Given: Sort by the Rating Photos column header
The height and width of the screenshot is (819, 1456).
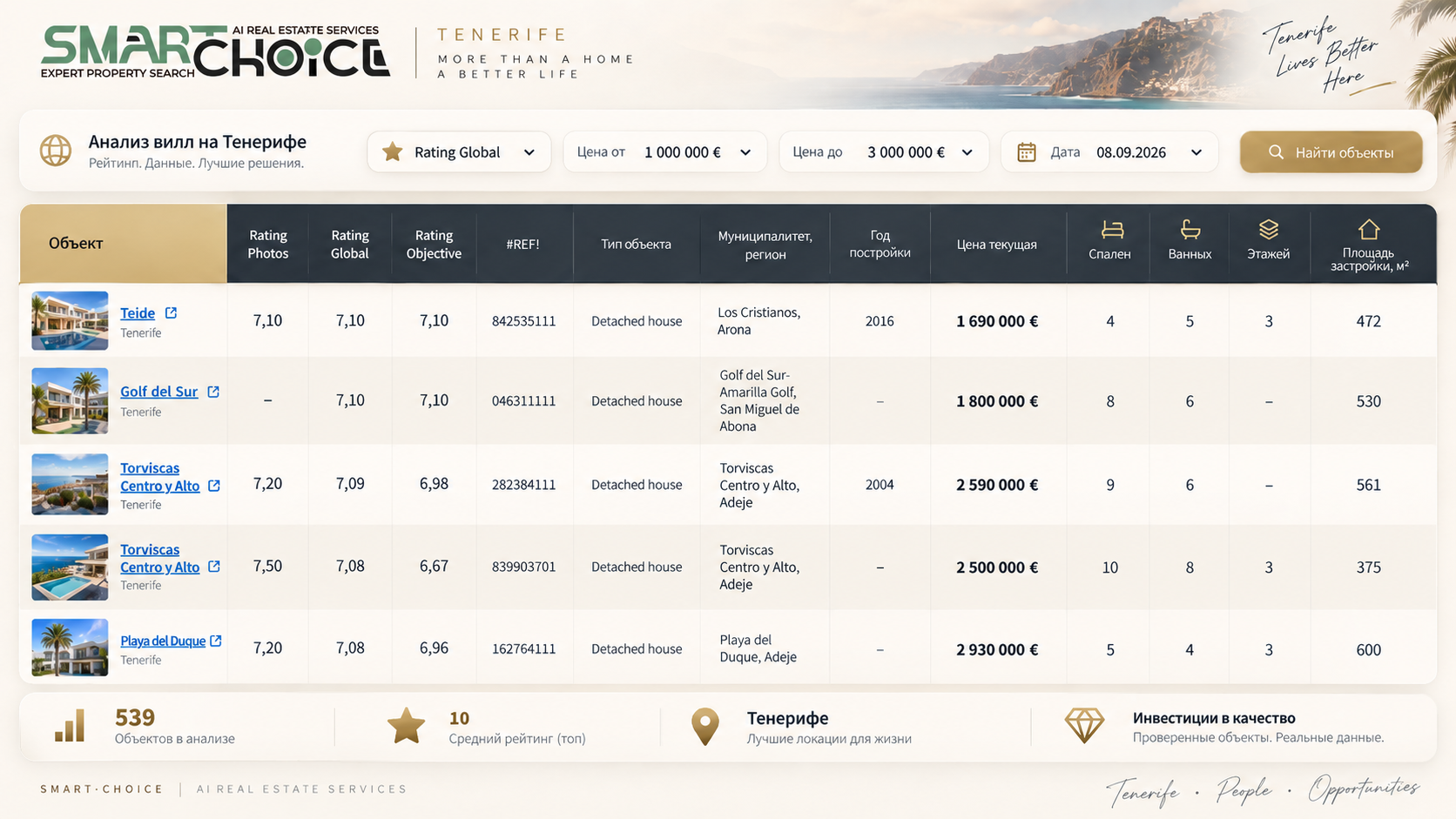Looking at the screenshot, I should 267,244.
